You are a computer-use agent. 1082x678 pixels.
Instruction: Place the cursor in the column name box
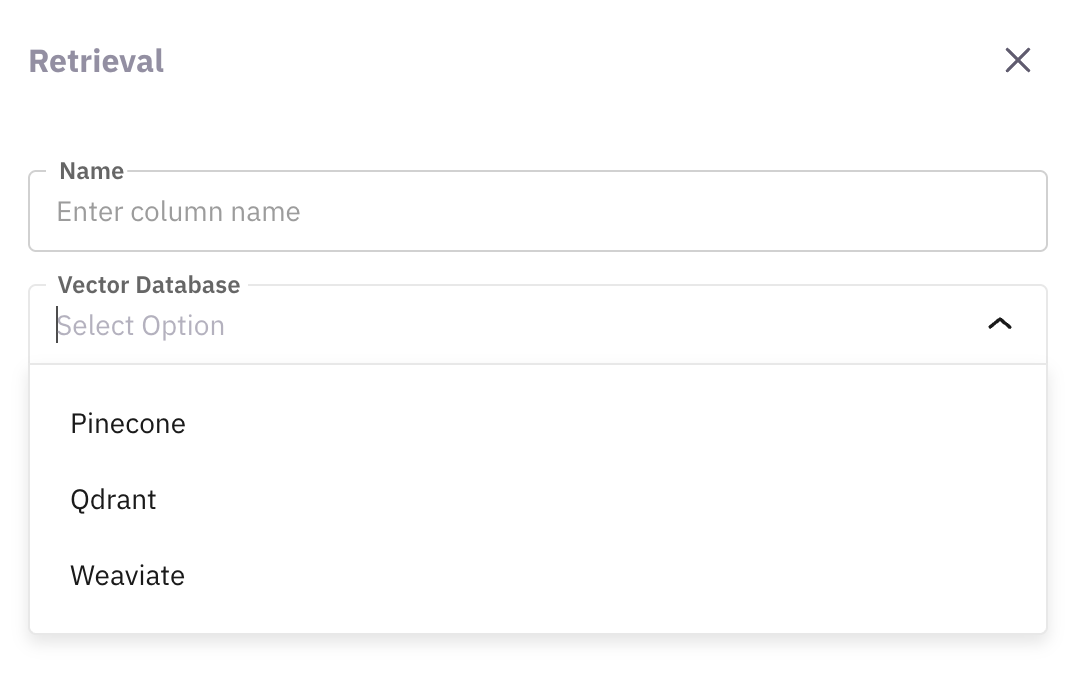point(537,212)
